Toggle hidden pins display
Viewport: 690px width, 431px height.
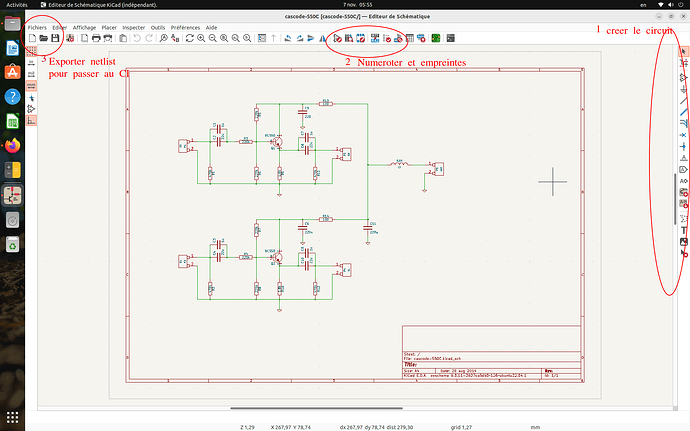(31, 109)
